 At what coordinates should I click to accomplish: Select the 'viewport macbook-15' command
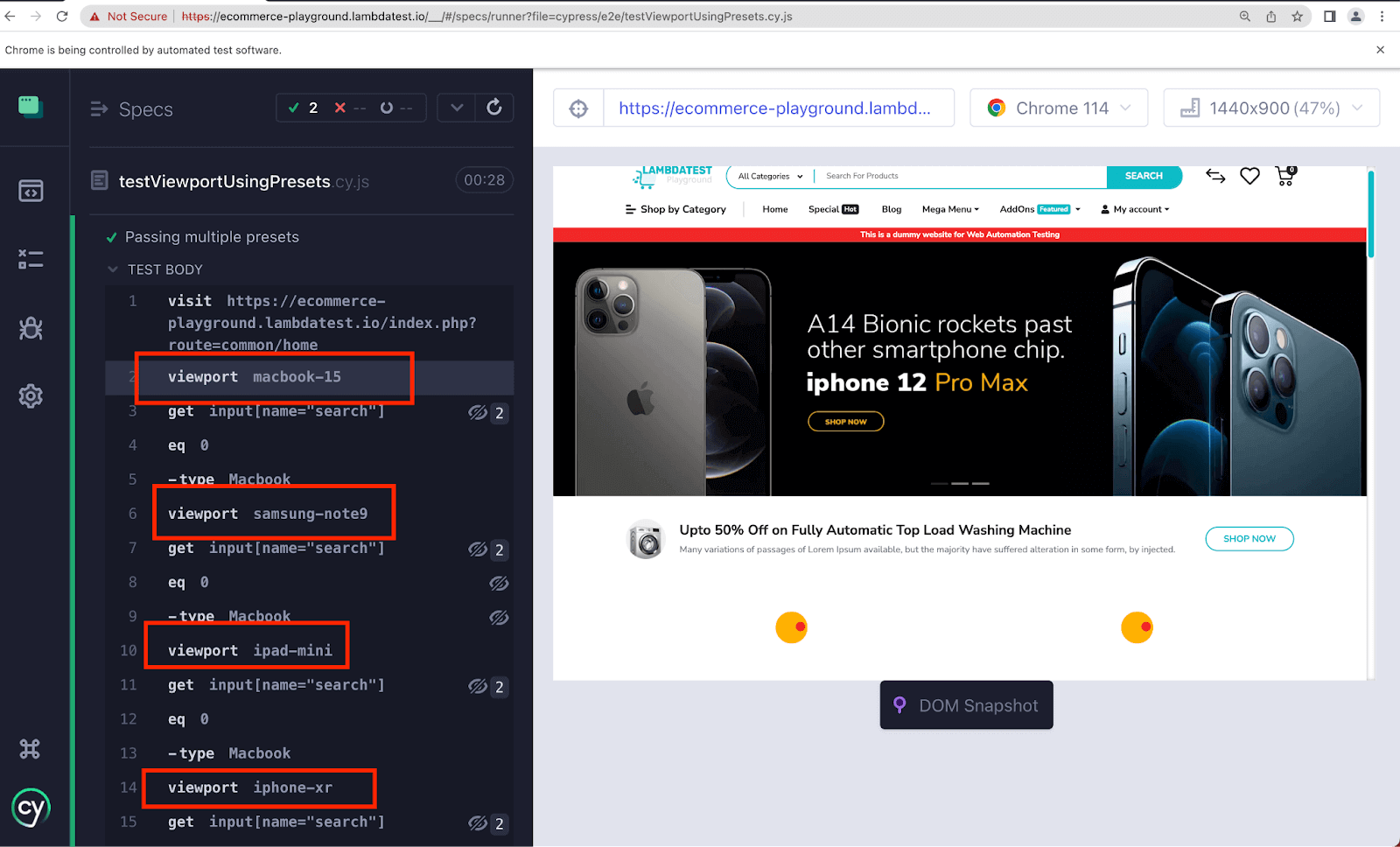click(309, 377)
